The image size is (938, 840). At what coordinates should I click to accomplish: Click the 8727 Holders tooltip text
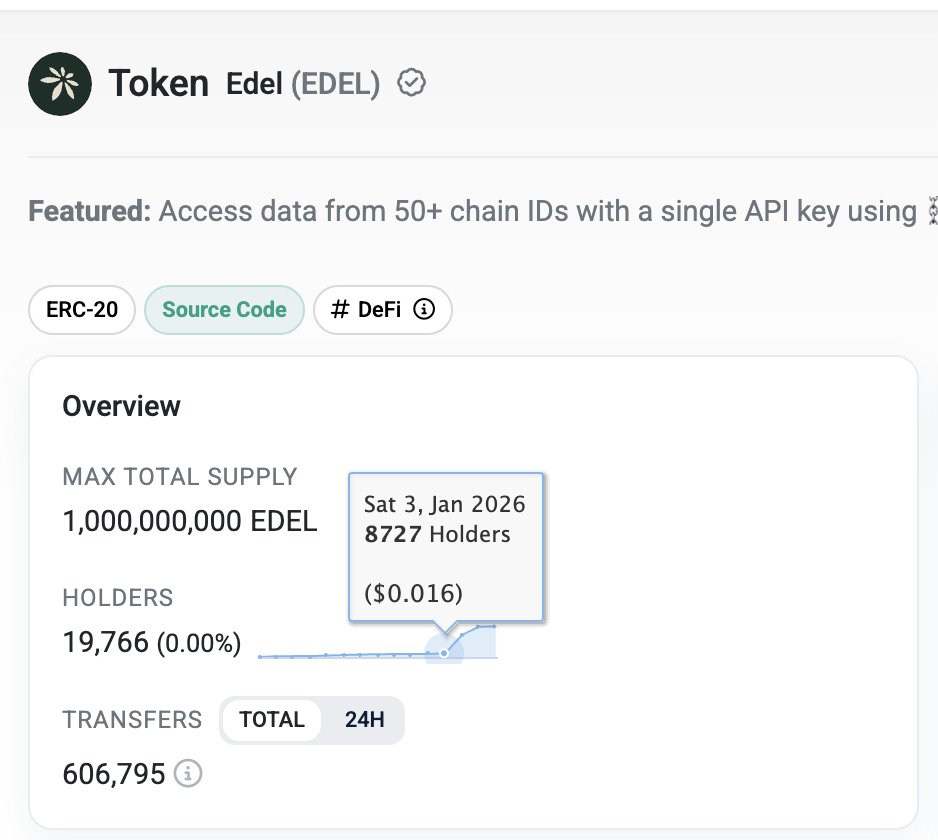(x=437, y=534)
